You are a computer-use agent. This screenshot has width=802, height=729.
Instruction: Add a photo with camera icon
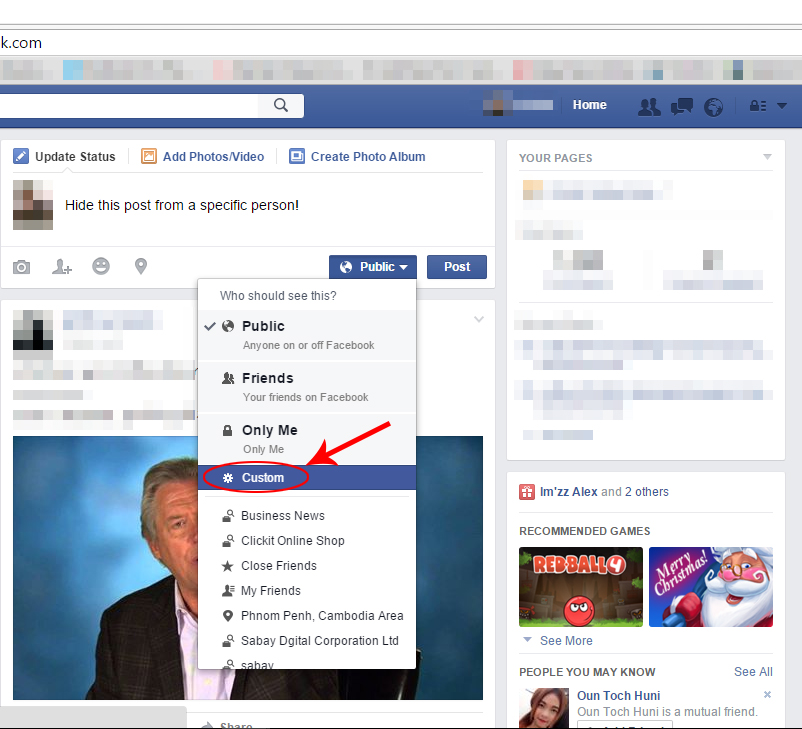pyautogui.click(x=21, y=267)
